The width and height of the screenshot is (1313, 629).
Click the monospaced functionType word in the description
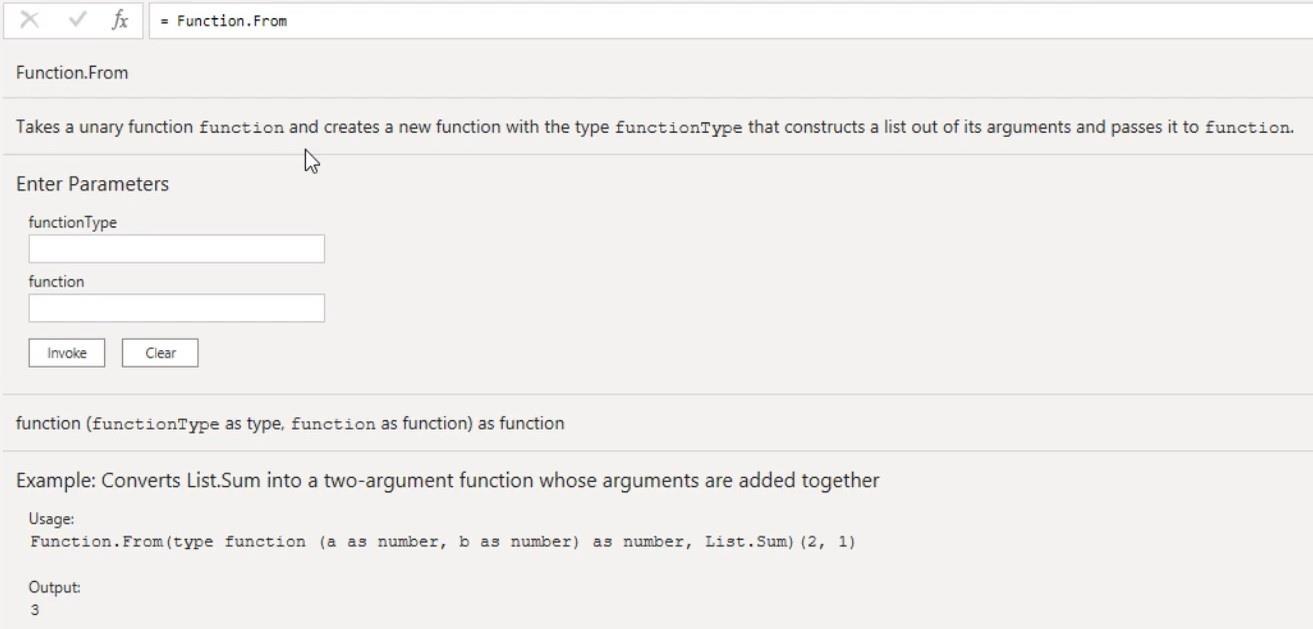click(x=679, y=128)
